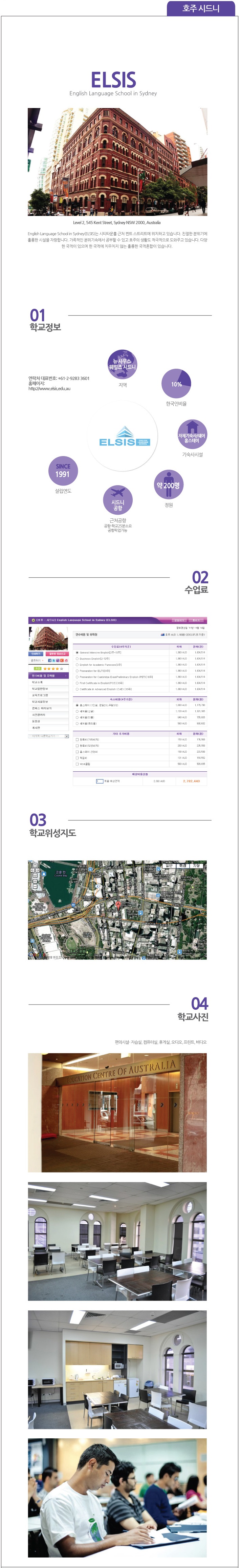Image resolution: width=239 pixels, height=1568 pixels.
Task: Click the 시드니 공항 airplane icon
Action: tap(117, 500)
